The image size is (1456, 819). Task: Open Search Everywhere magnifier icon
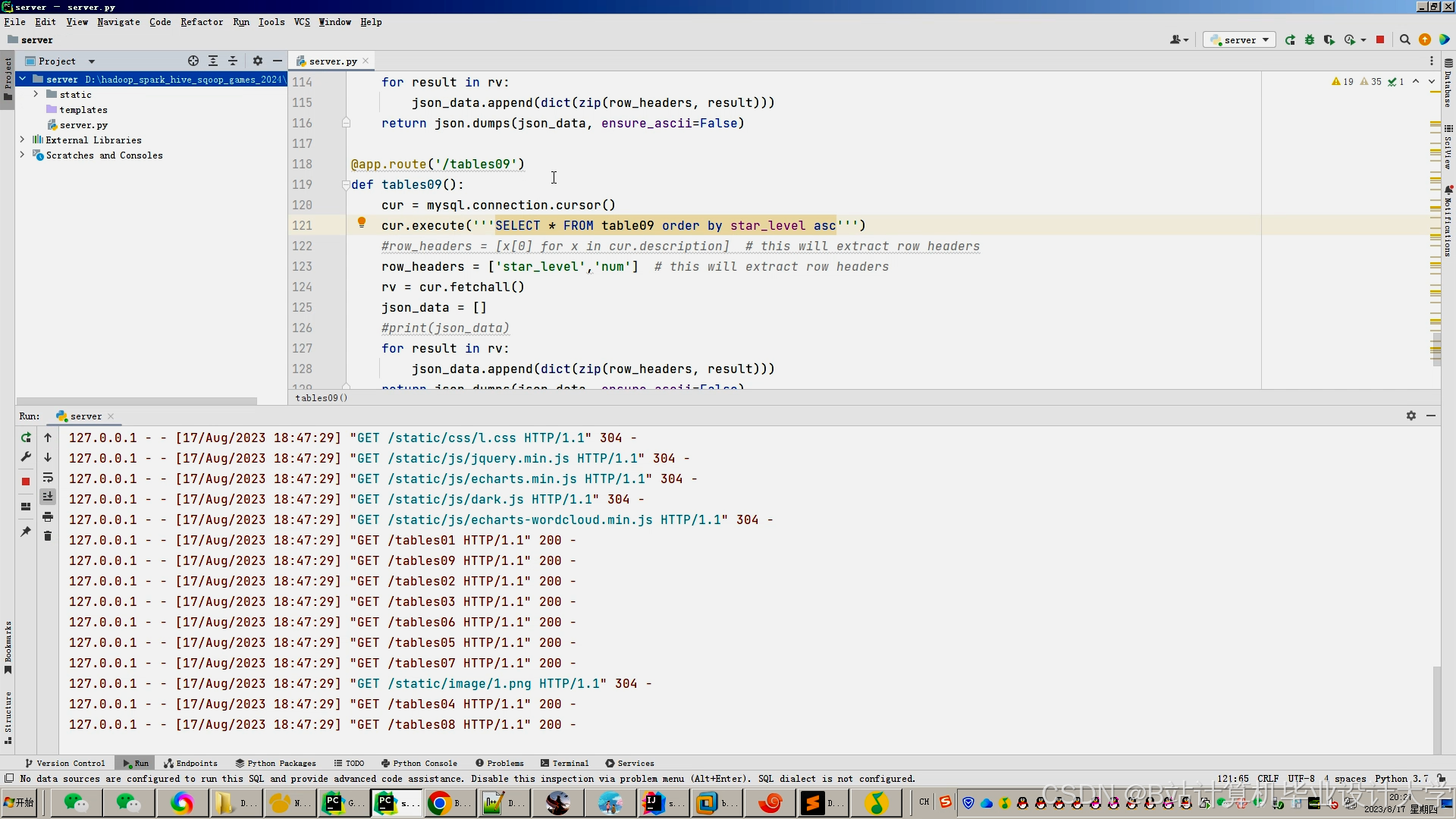point(1404,40)
